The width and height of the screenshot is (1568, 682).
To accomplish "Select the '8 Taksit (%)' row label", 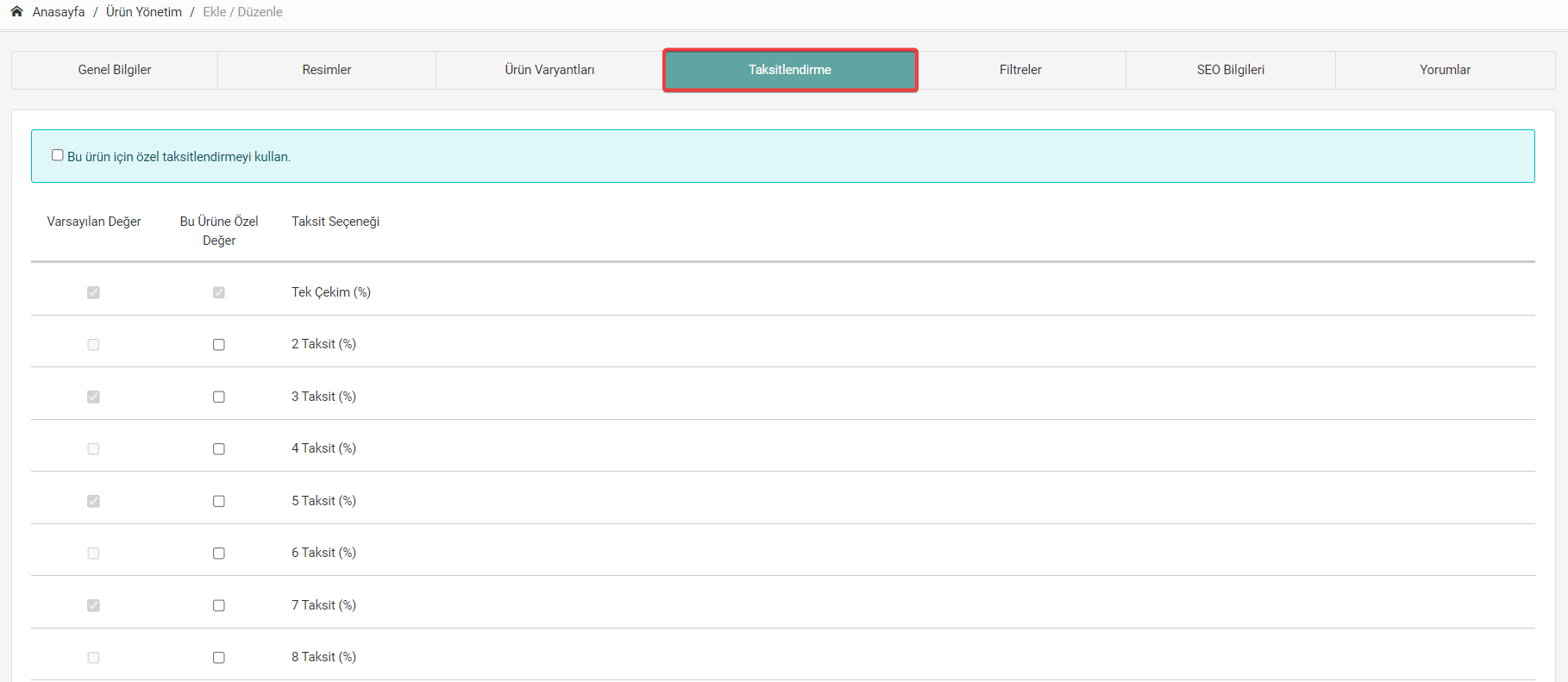I will point(323,657).
